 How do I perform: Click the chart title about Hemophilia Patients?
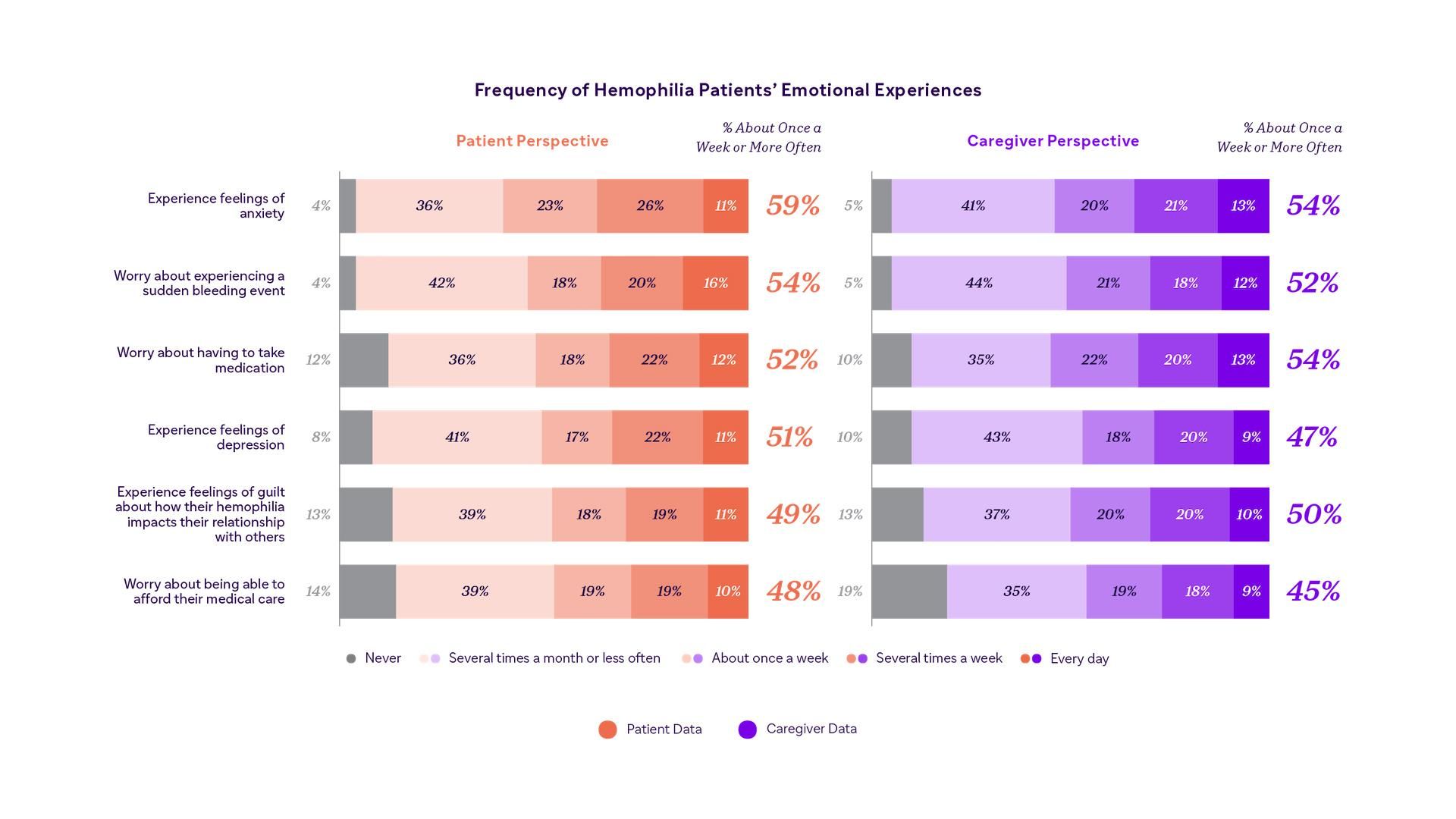tap(728, 90)
